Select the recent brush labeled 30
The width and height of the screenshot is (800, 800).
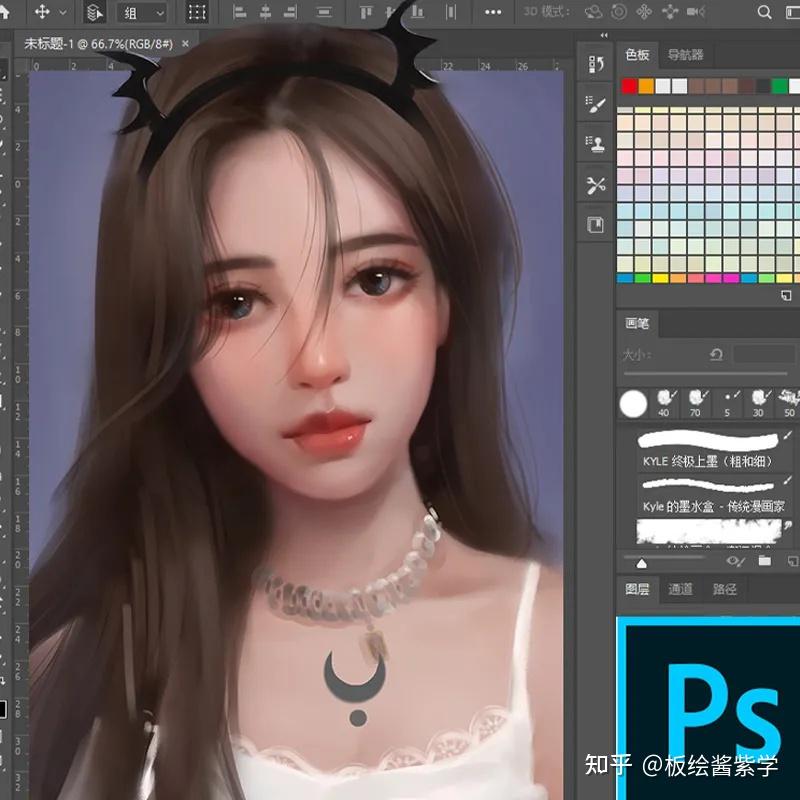click(760, 404)
